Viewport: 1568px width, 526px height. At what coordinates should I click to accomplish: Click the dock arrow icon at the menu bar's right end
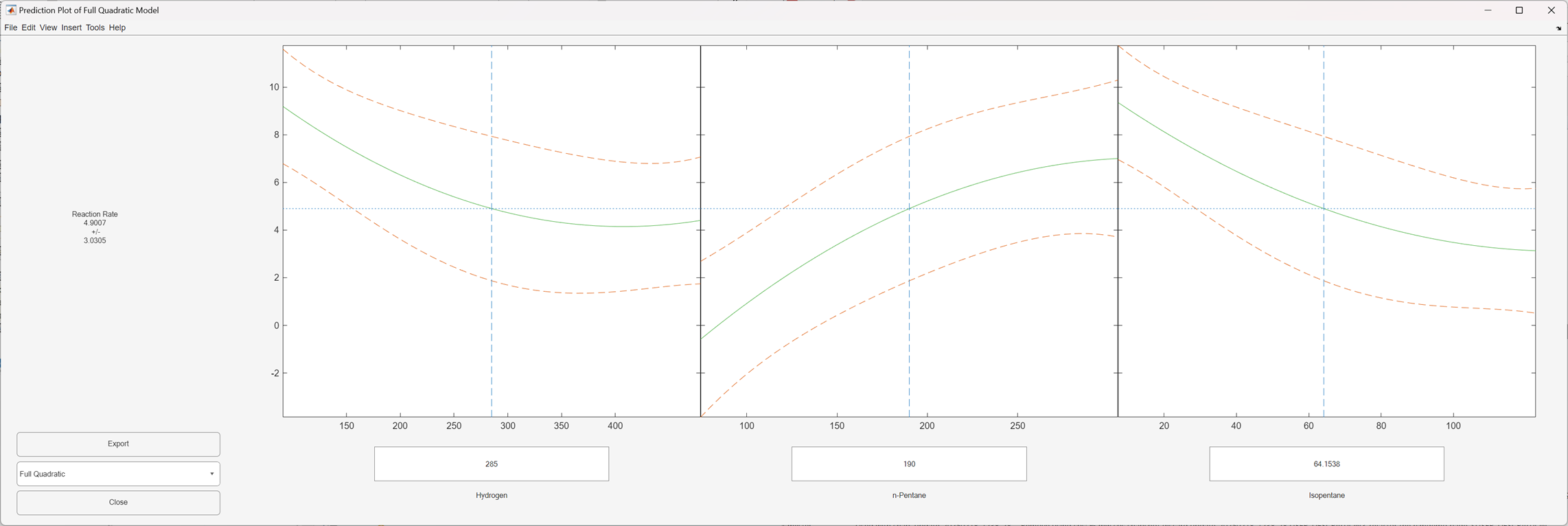point(1558,28)
